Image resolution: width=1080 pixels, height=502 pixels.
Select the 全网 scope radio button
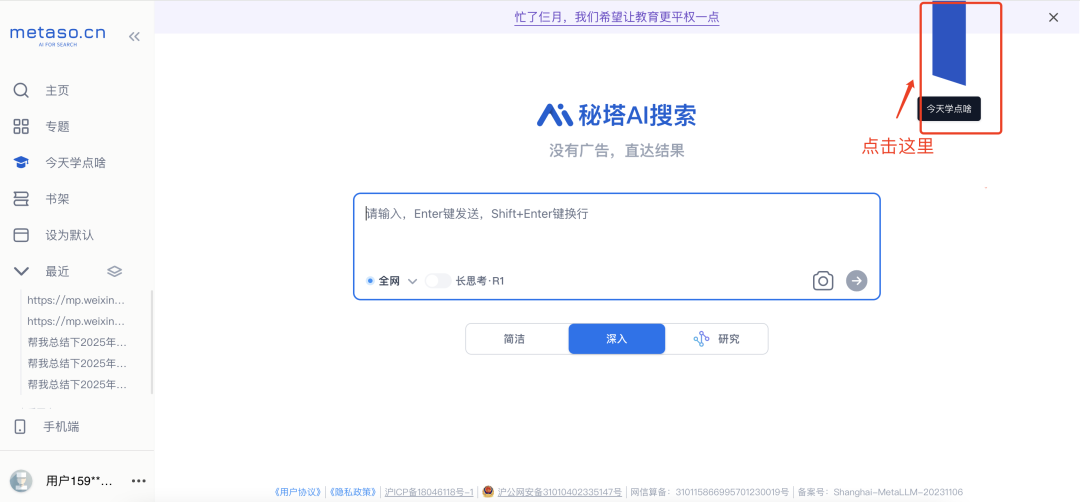coord(370,281)
